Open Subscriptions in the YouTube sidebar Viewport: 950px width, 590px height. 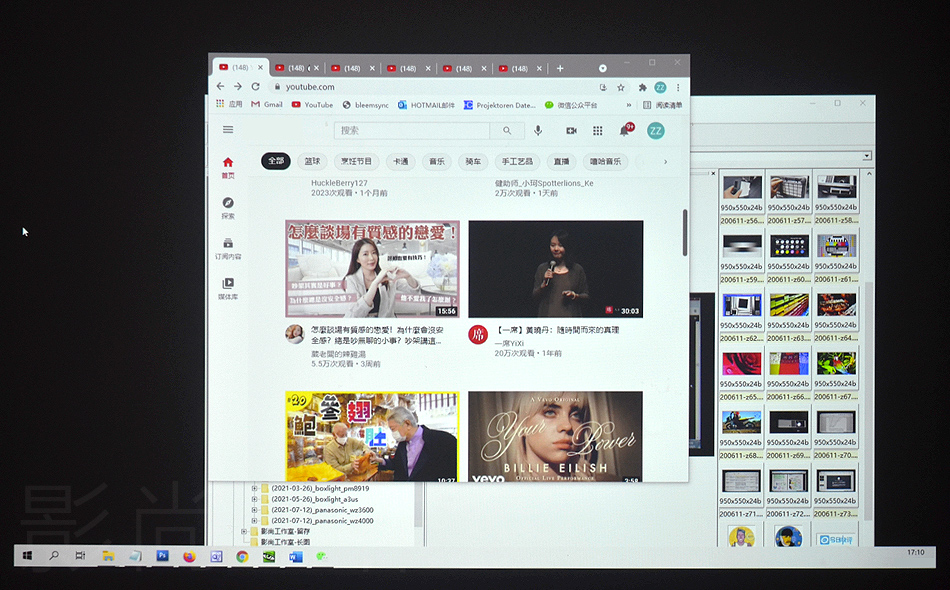pos(228,248)
